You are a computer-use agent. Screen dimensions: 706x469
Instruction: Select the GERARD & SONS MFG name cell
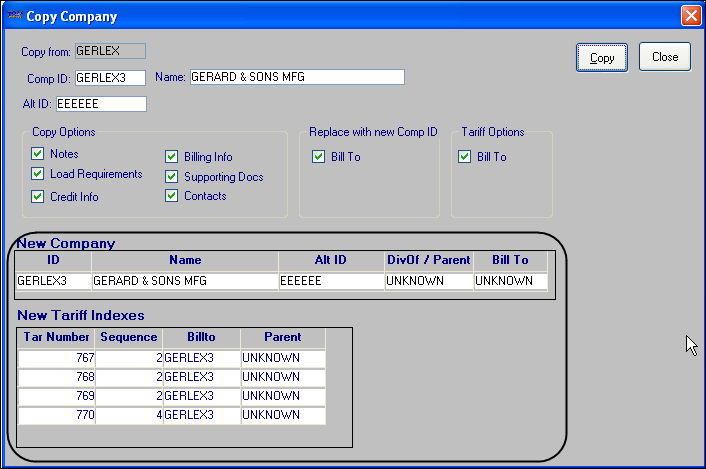point(185,281)
